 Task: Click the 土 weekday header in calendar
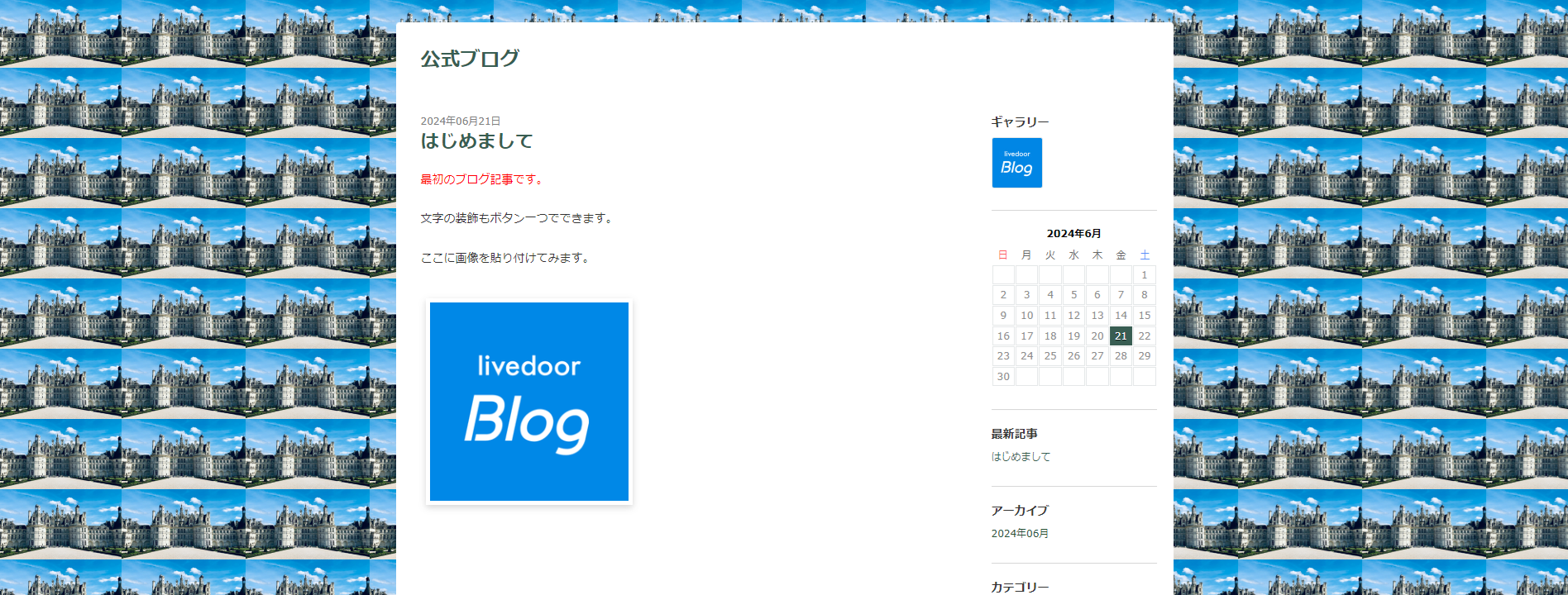[1145, 255]
